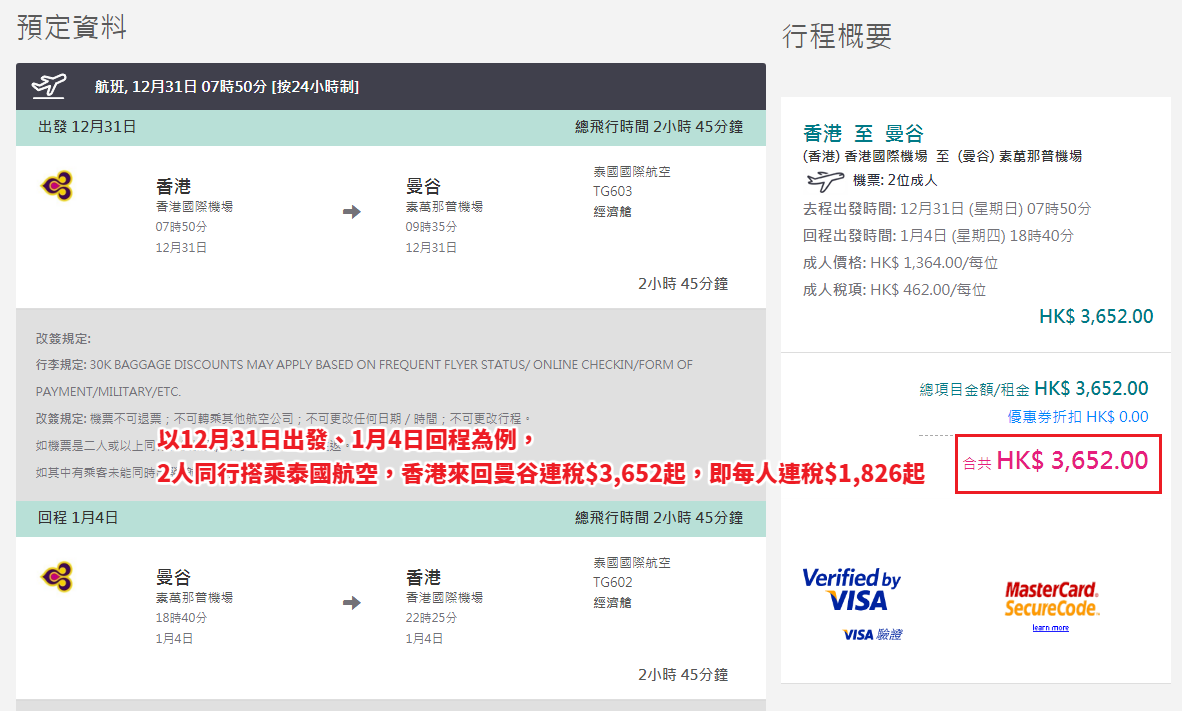Click the airplane icon in the dark flight header
This screenshot has width=1182, height=711.
49,86
